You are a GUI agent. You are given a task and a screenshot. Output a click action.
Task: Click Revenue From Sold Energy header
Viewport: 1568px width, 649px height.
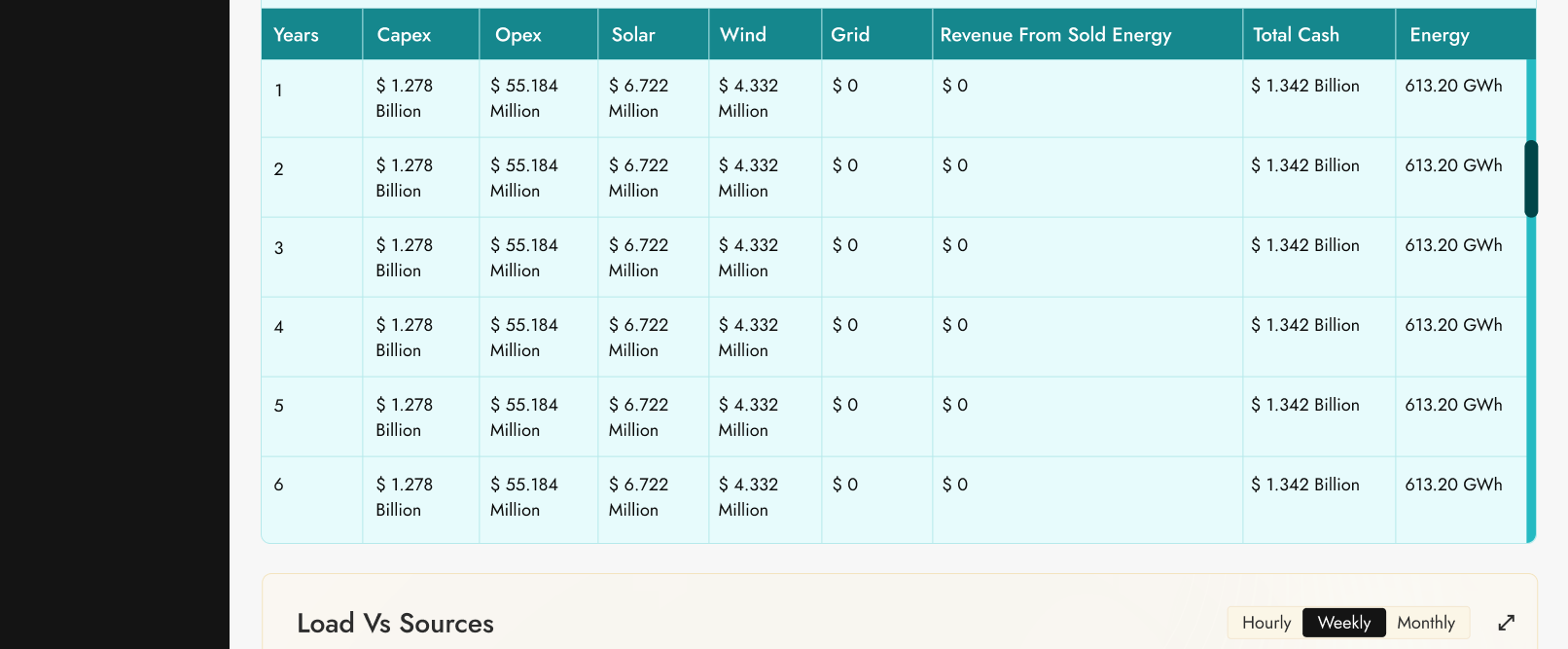click(1055, 35)
